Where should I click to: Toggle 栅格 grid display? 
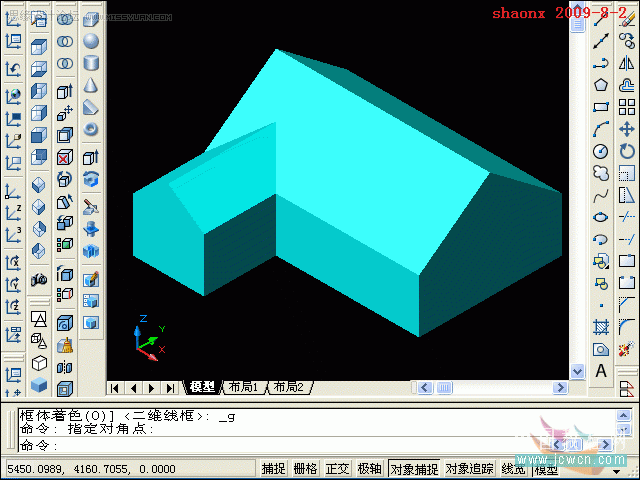pos(305,469)
